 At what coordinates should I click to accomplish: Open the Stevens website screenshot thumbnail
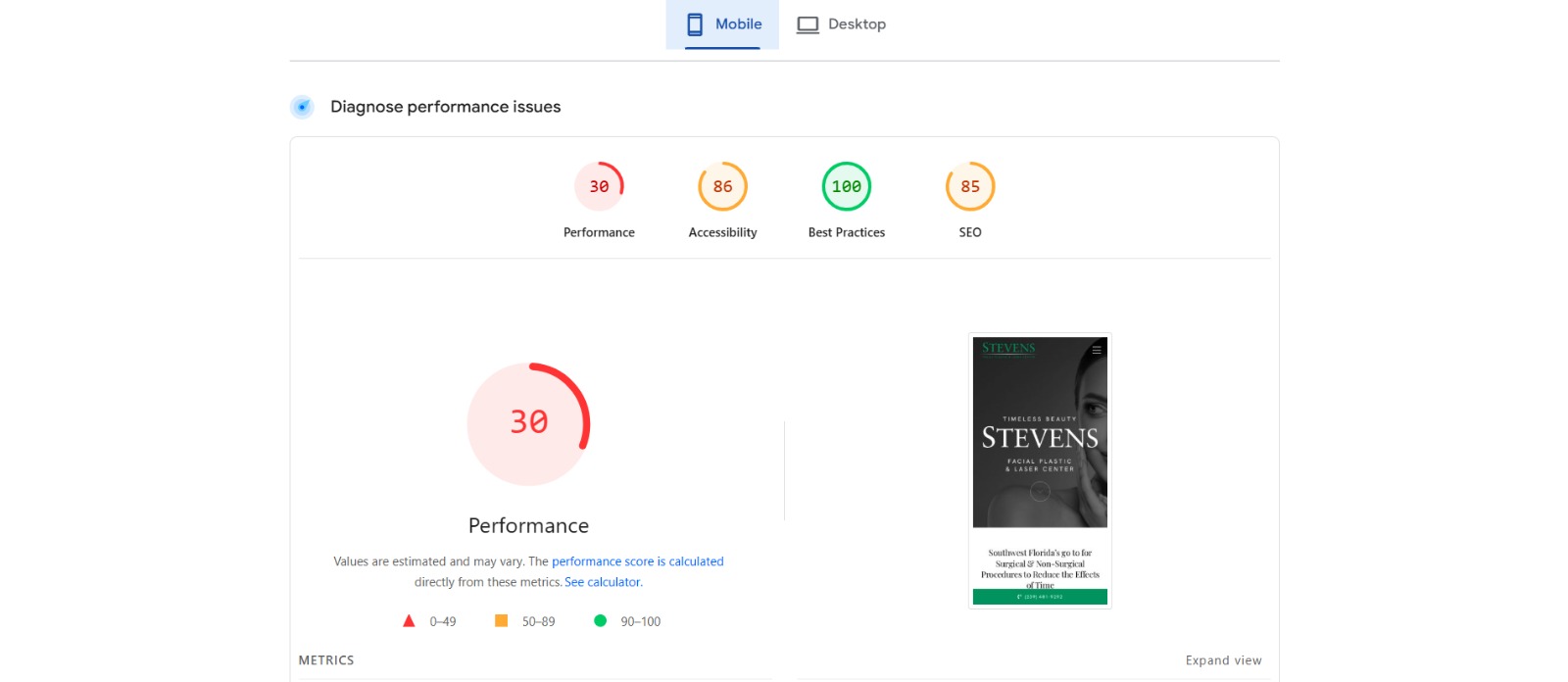coord(1040,470)
